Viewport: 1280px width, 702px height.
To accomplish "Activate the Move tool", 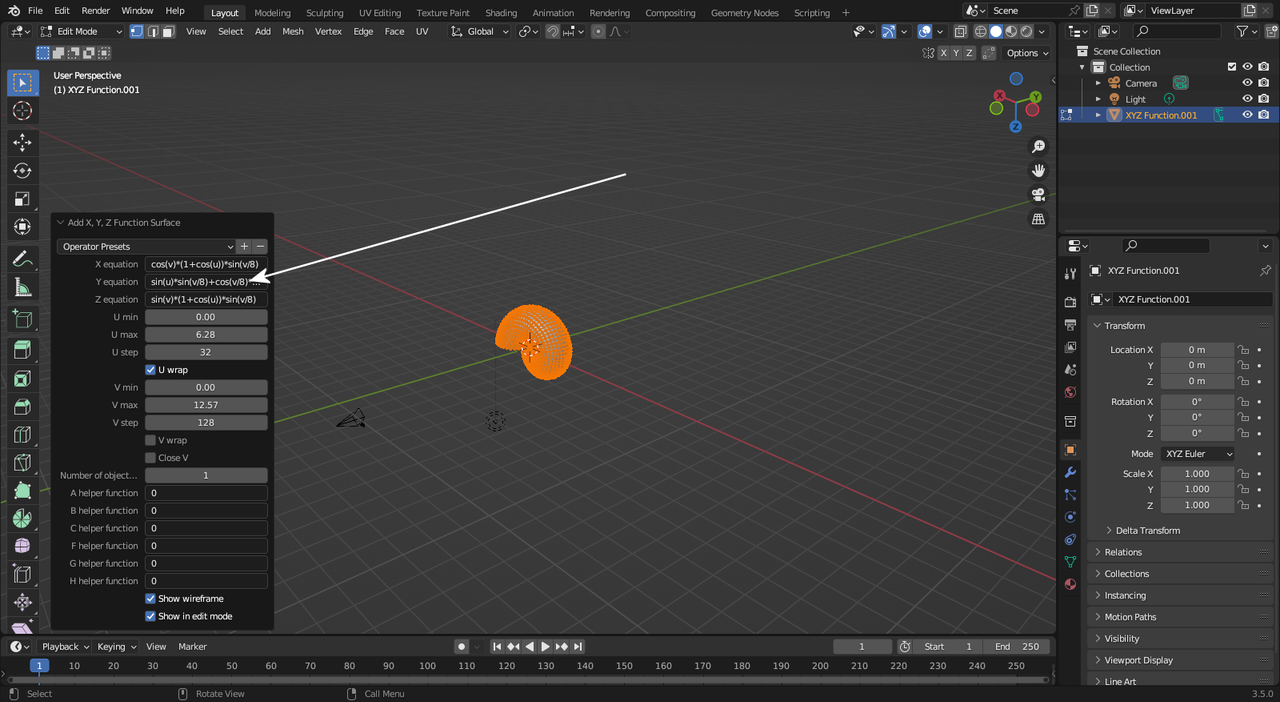I will pos(22,143).
